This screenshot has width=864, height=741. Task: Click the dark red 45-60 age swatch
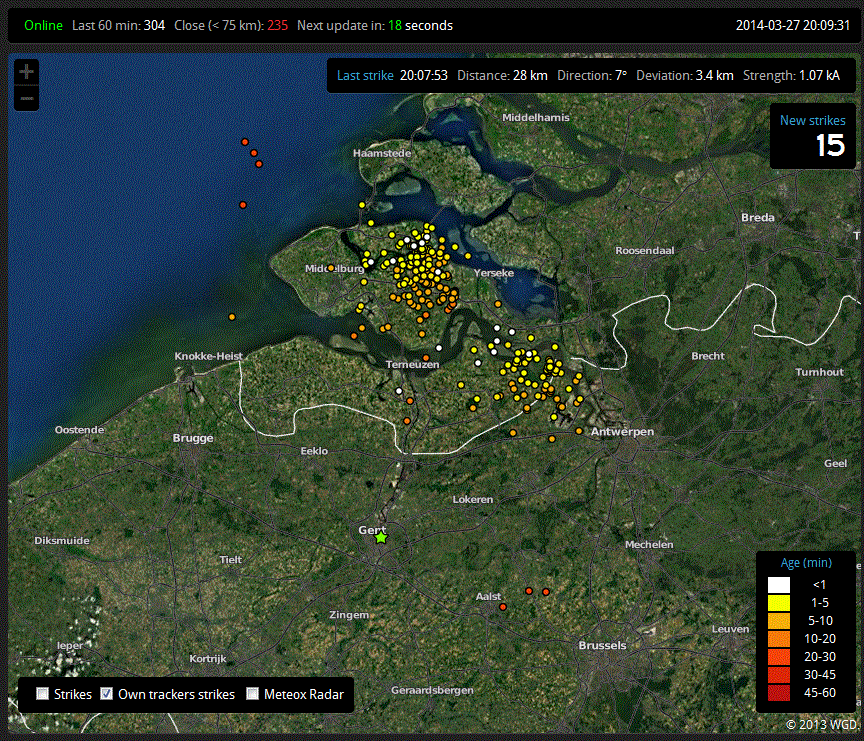coord(779,693)
